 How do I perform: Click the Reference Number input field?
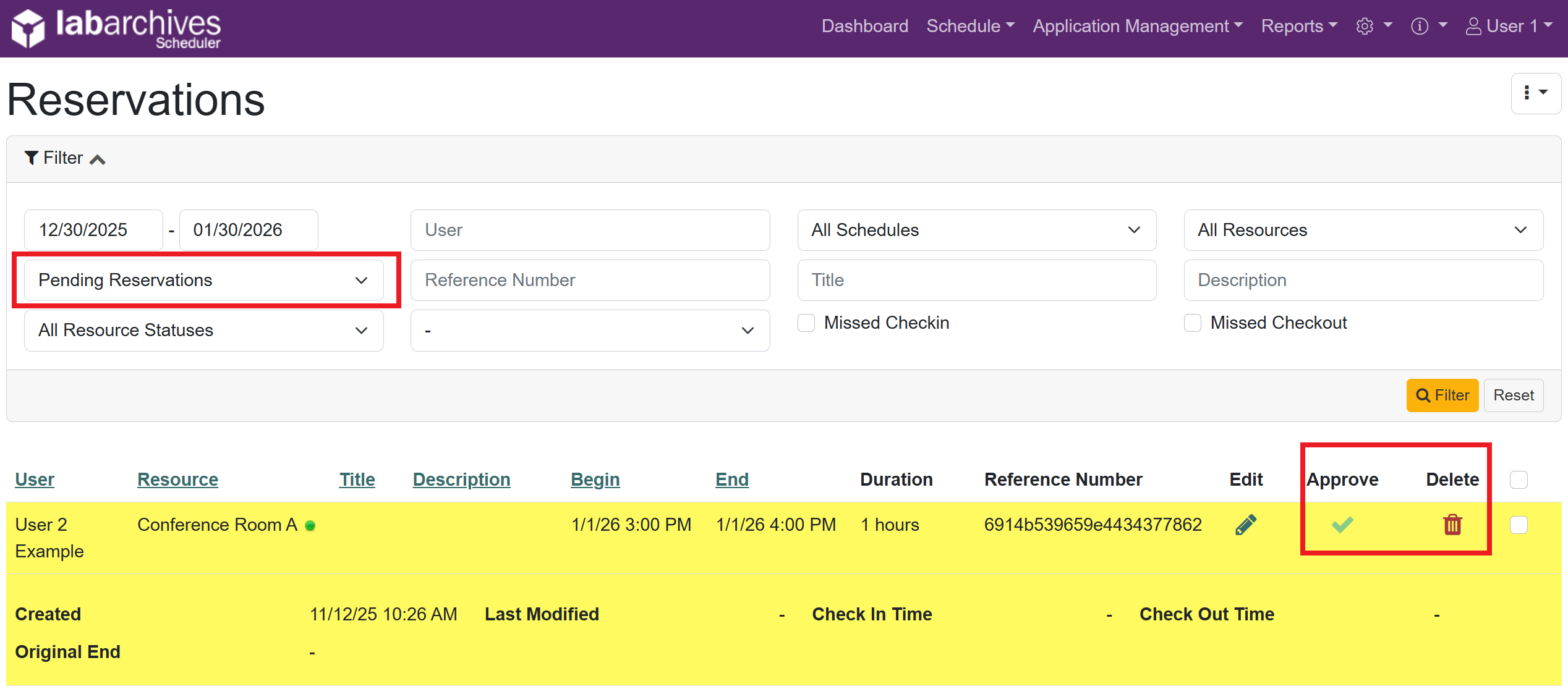(590, 281)
